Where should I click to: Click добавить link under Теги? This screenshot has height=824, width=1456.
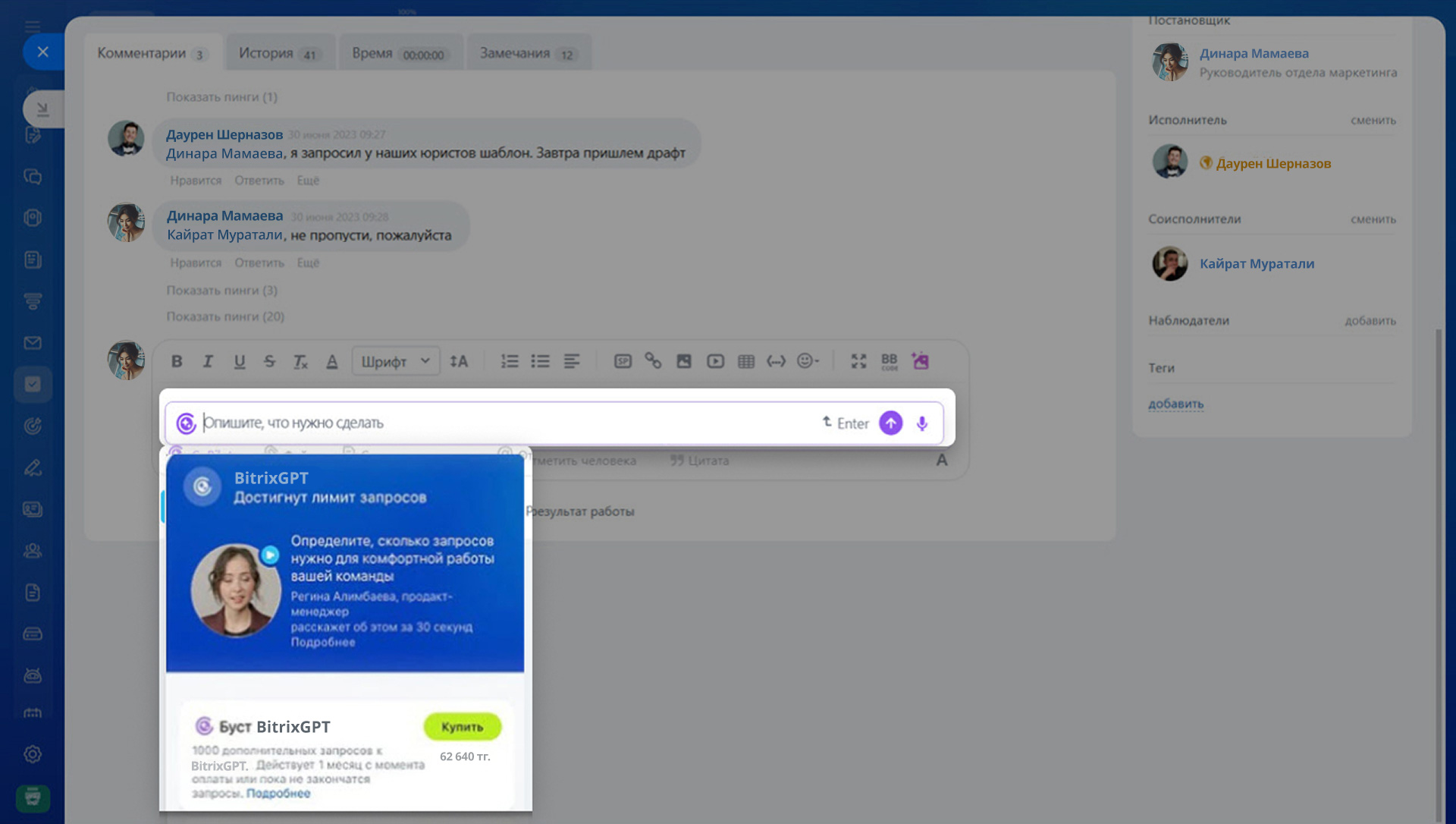pos(1175,404)
